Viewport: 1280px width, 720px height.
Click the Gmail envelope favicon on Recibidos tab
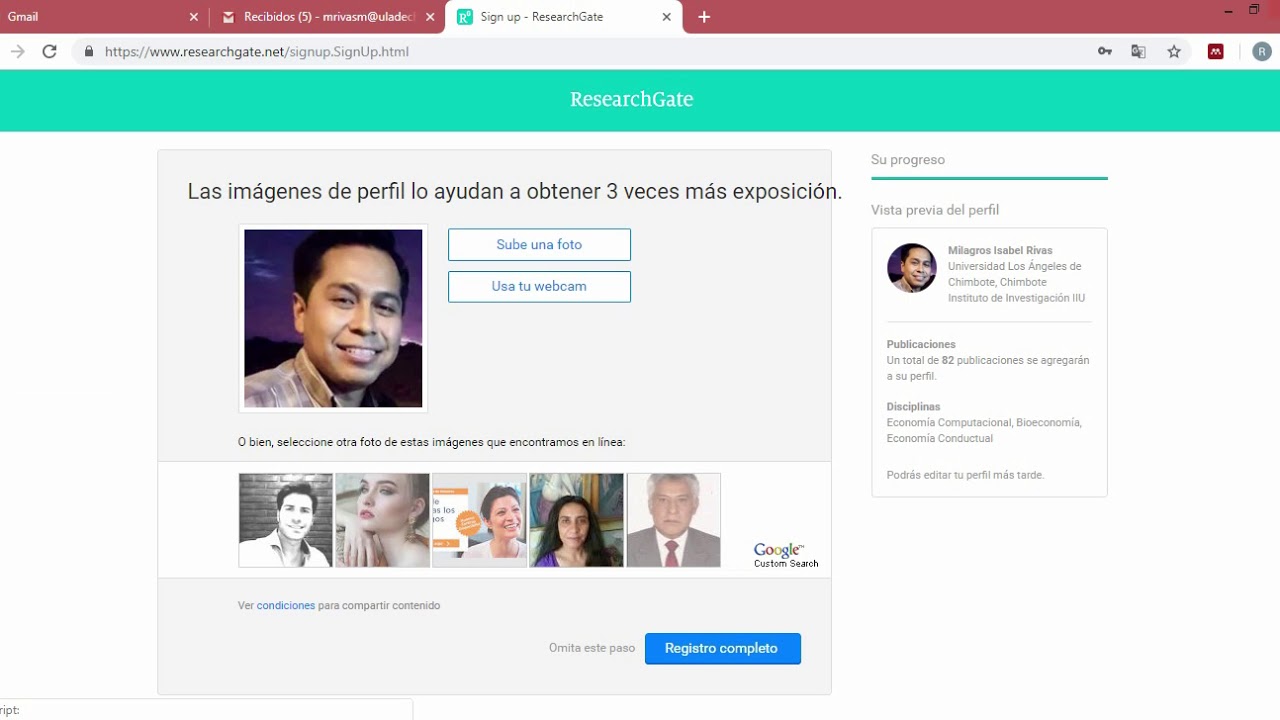[x=228, y=17]
